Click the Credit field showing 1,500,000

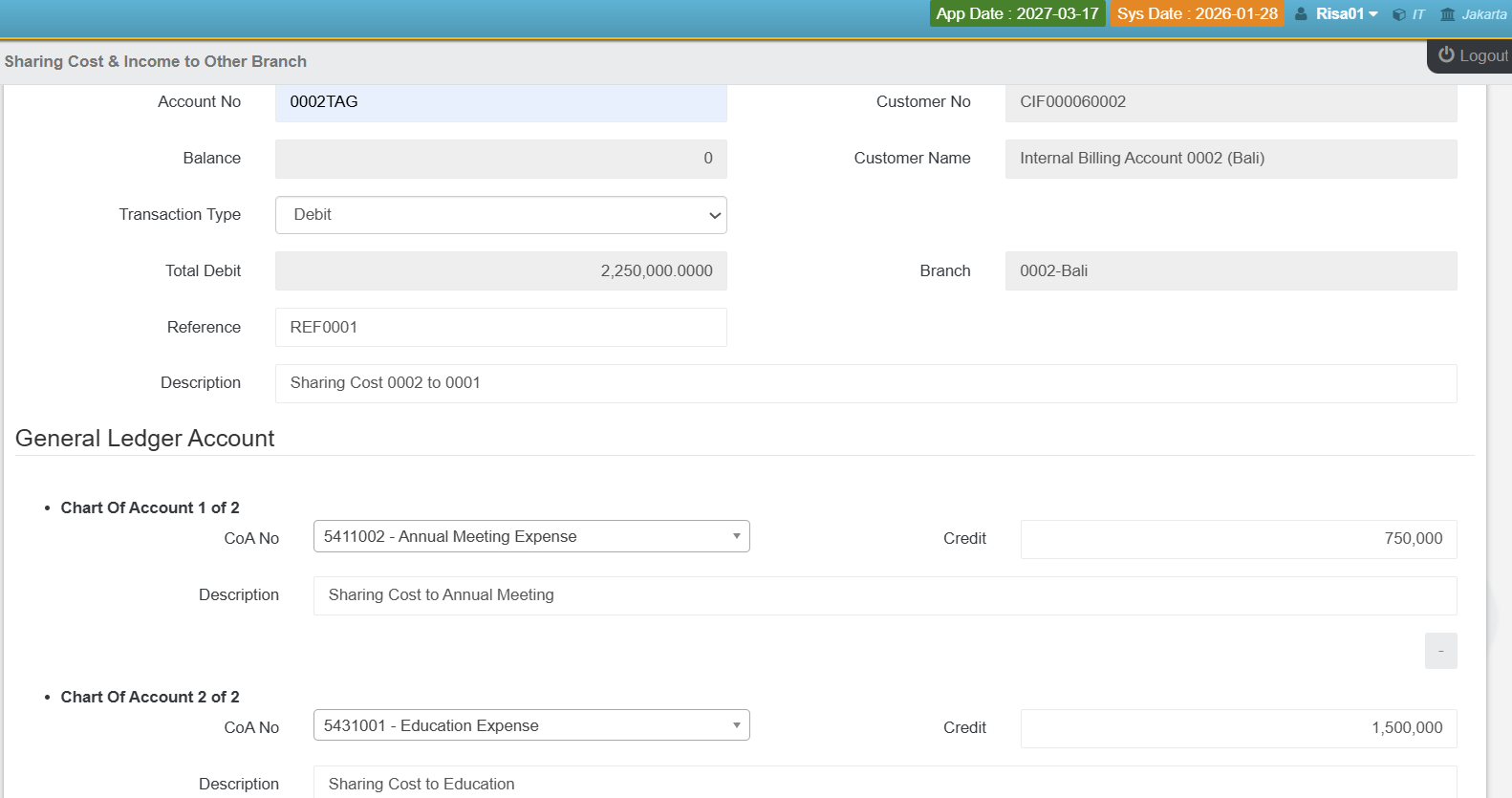point(1238,728)
